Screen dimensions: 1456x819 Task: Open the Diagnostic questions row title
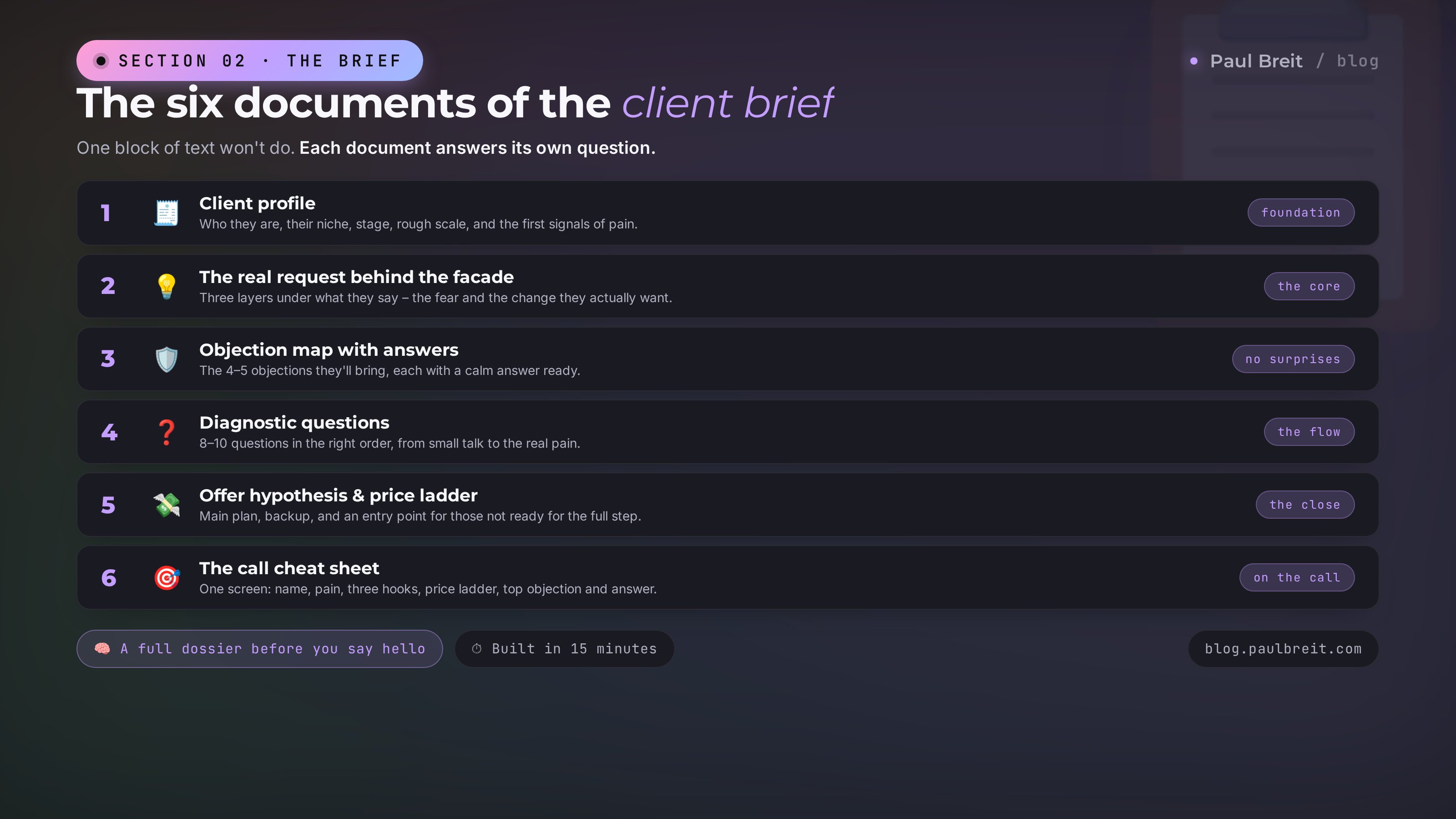[x=294, y=423]
